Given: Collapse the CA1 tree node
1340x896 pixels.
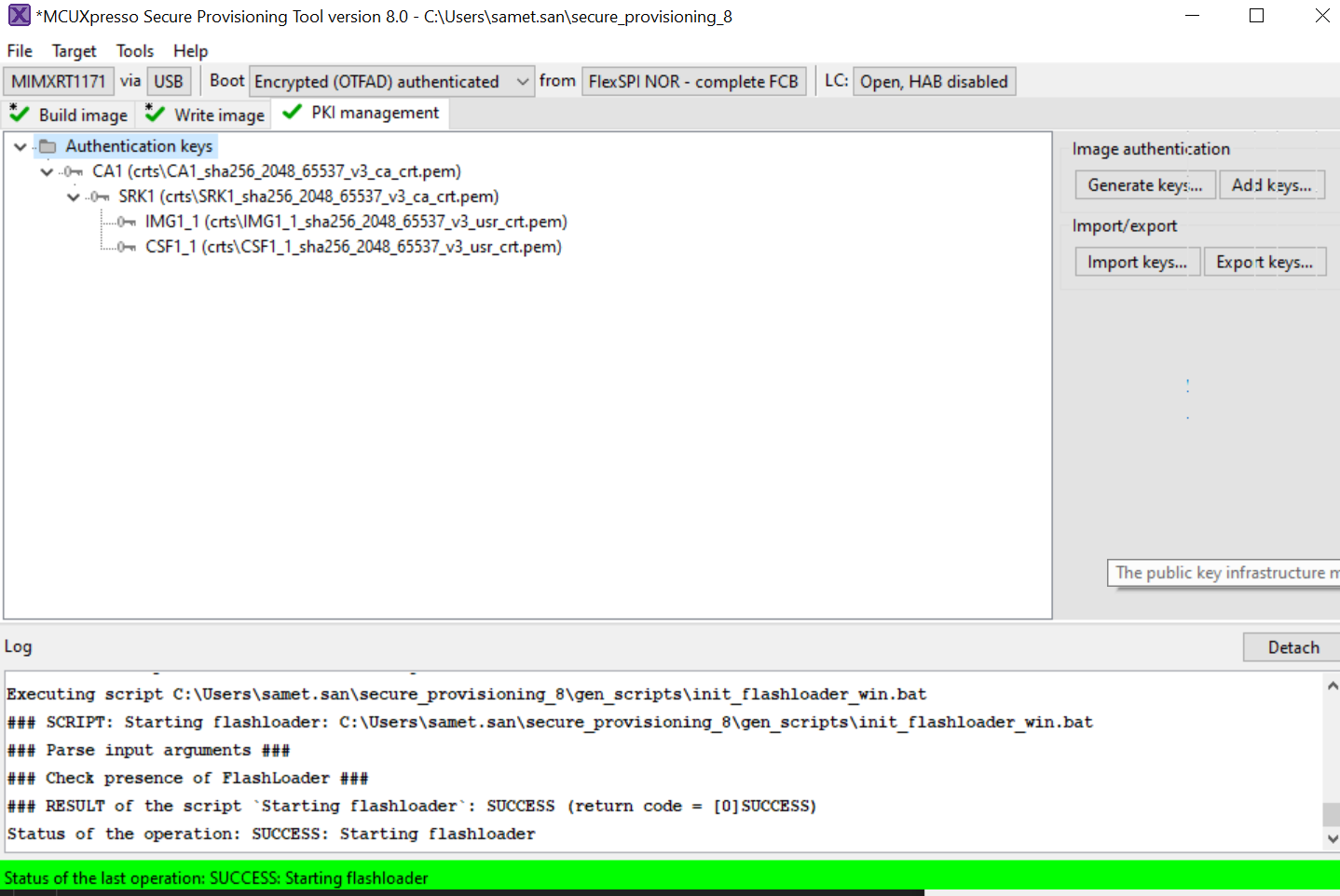Looking at the screenshot, I should [46, 171].
